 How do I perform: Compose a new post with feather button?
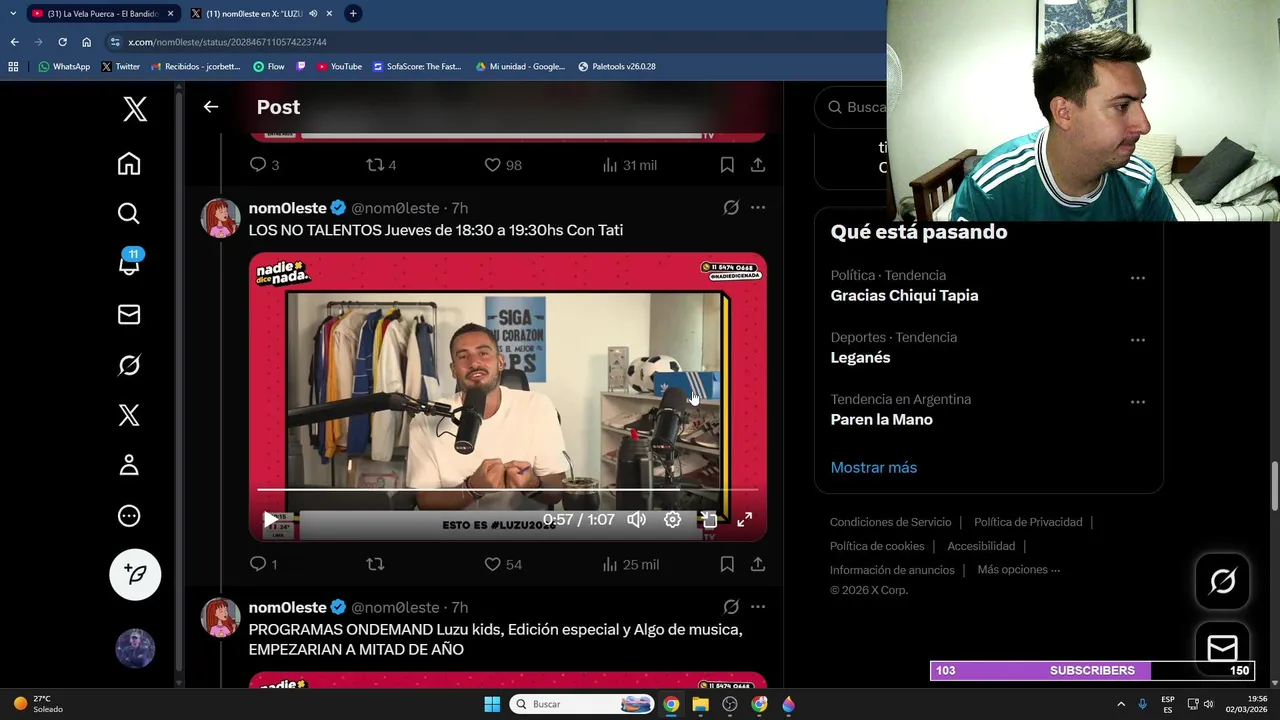(x=135, y=574)
